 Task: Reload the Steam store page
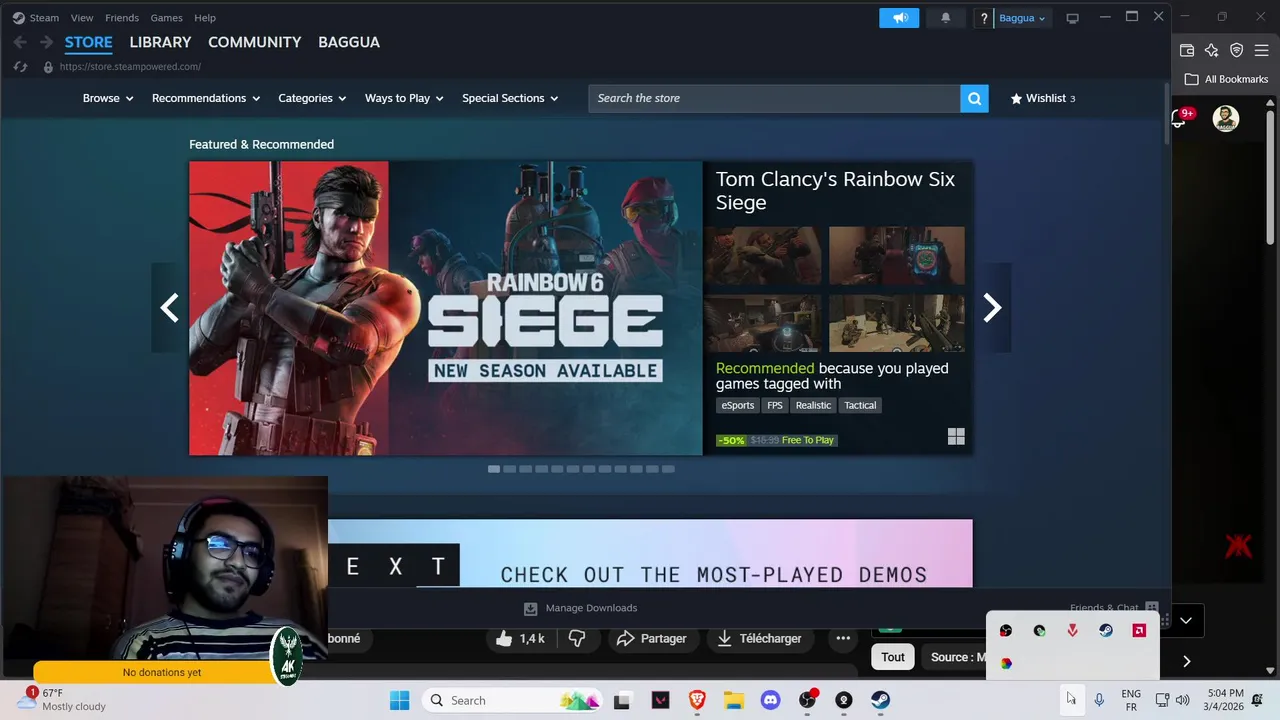[x=20, y=67]
